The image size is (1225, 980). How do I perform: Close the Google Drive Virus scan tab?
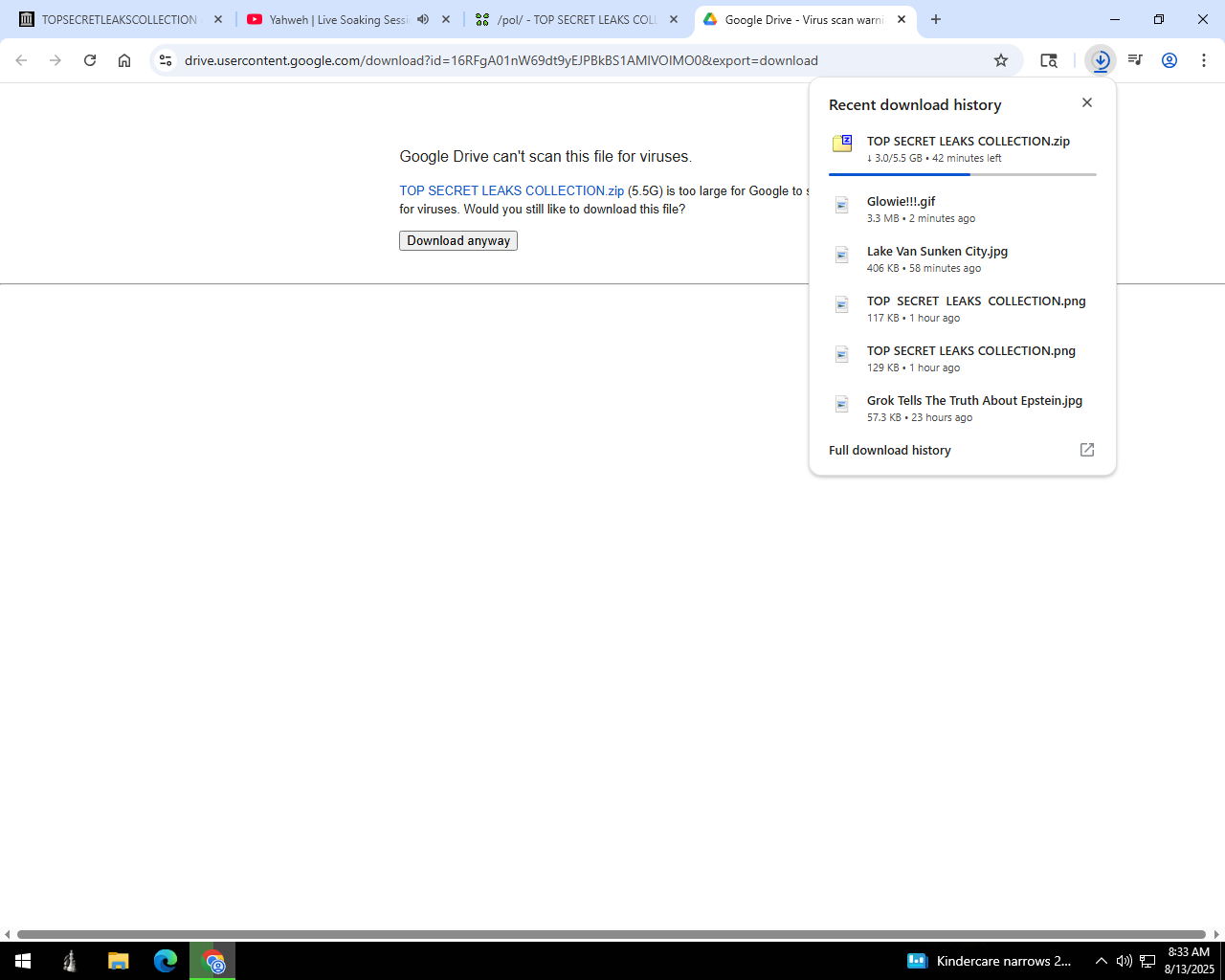(902, 19)
